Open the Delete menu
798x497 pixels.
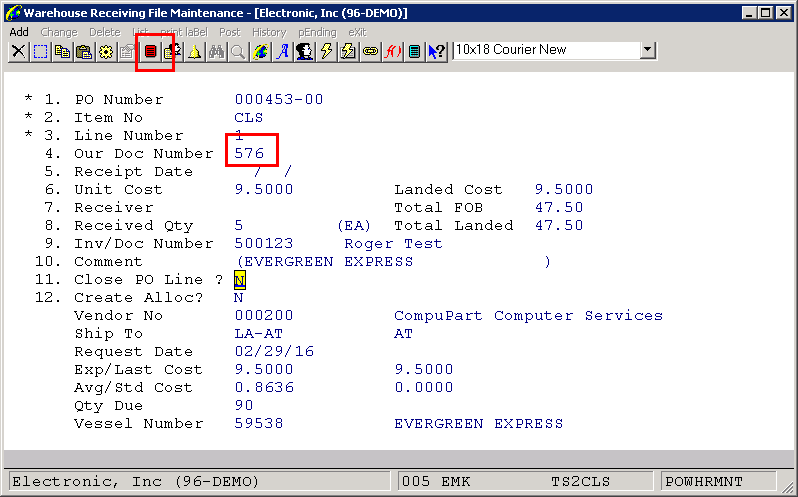pyautogui.click(x=105, y=32)
